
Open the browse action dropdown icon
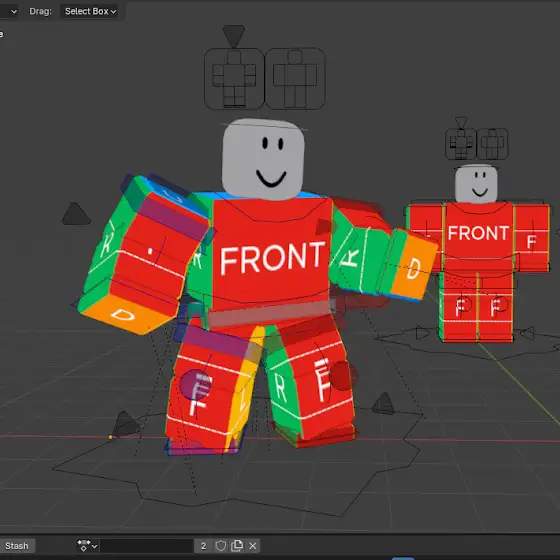[87, 546]
